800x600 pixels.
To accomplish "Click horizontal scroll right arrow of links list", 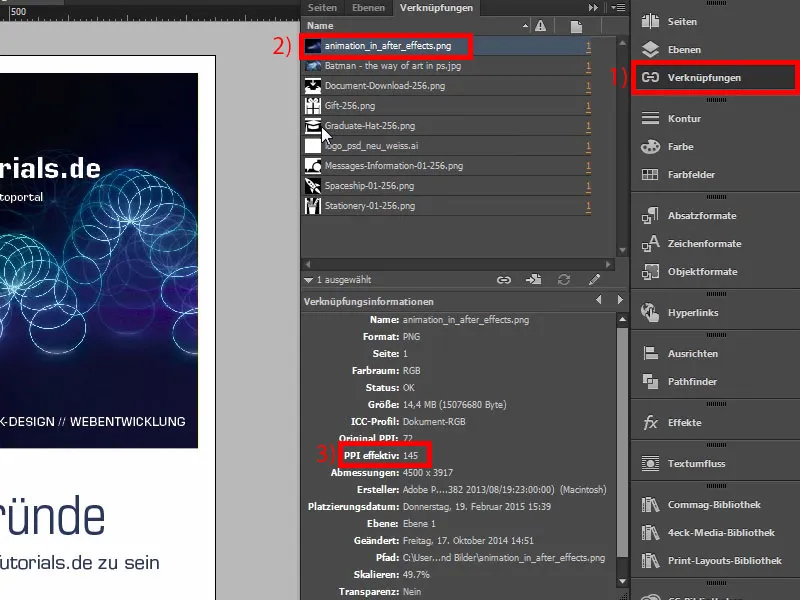I will 608,264.
